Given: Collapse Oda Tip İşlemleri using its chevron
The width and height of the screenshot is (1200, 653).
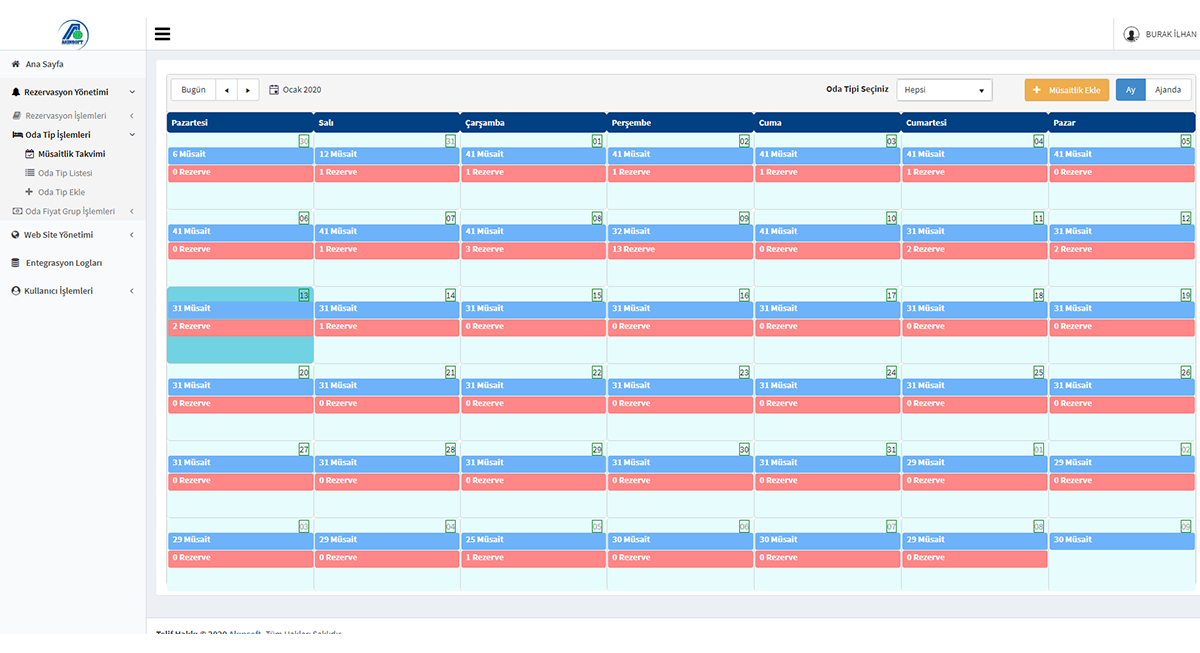Looking at the screenshot, I should (132, 134).
